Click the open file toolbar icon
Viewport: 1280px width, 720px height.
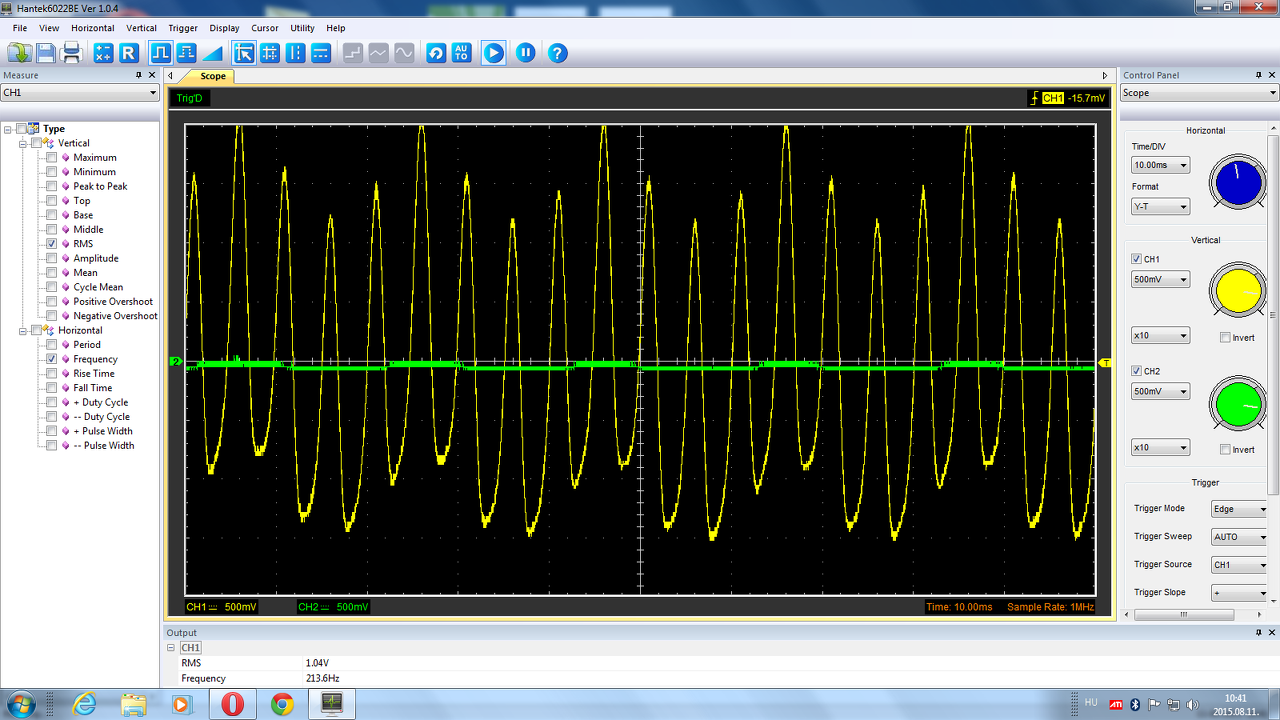click(x=20, y=53)
